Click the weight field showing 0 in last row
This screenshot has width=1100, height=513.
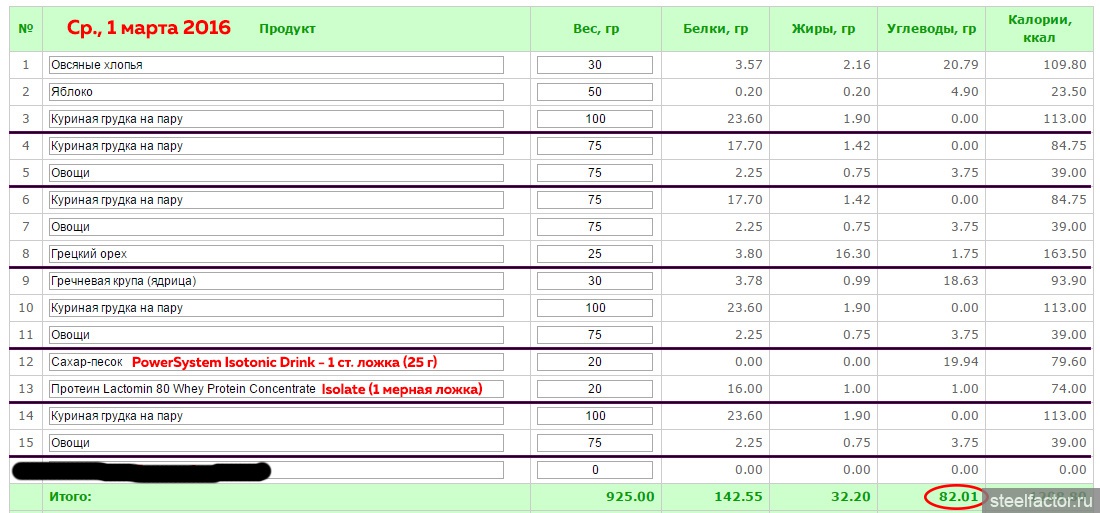pos(595,470)
